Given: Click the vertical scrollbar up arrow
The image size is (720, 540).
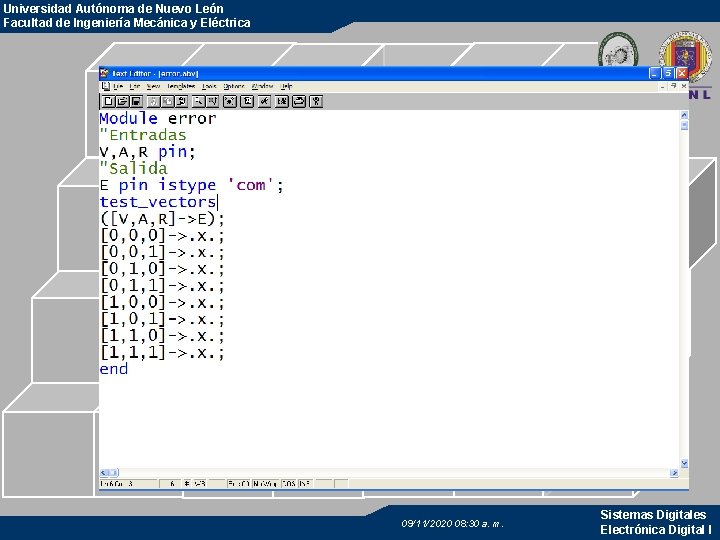Looking at the screenshot, I should (x=684, y=115).
